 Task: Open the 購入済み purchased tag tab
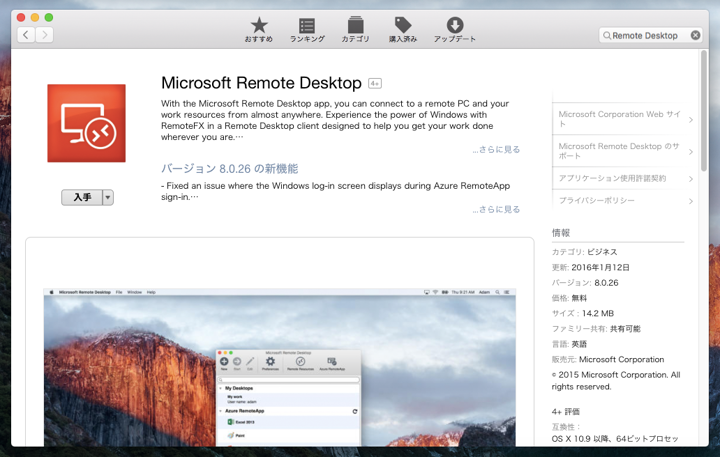(x=403, y=30)
